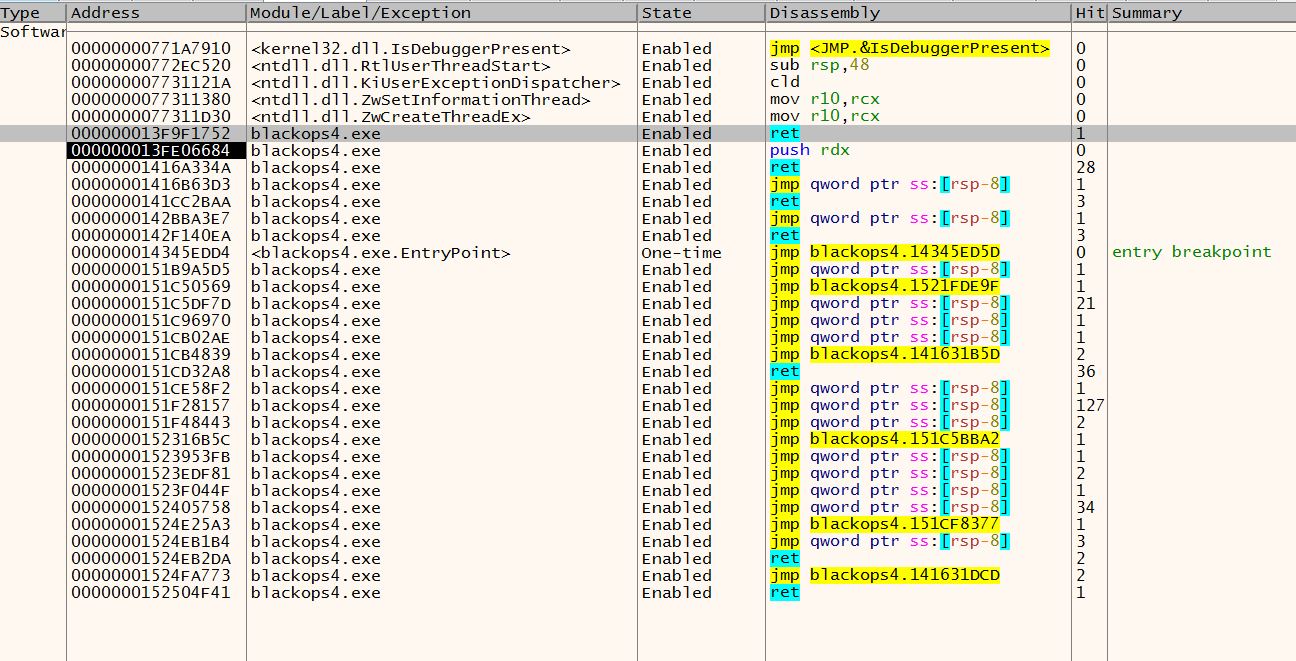1296x661 pixels.
Task: Select address 0000000152316B5C
Action: (151, 440)
